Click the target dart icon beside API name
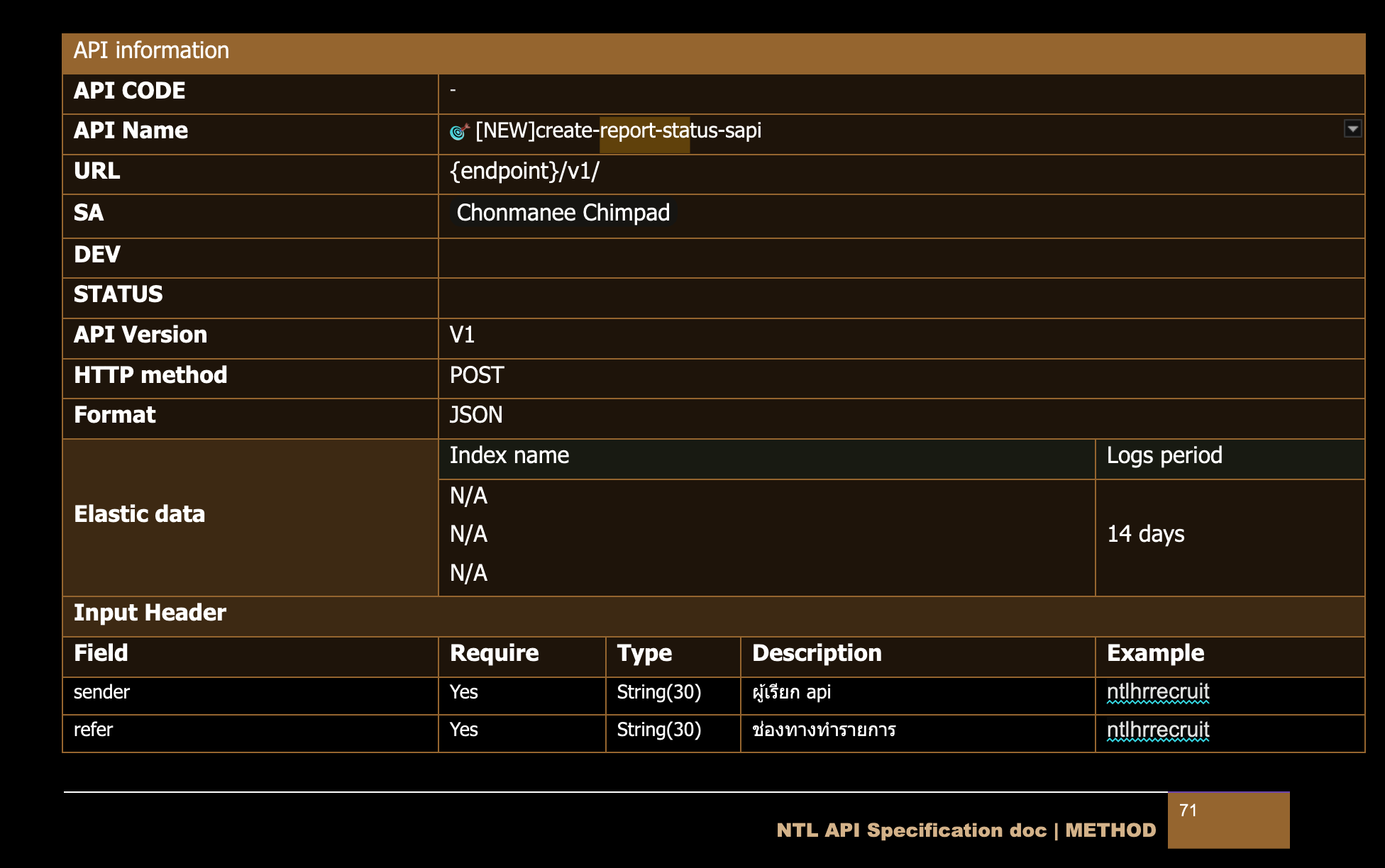 click(459, 131)
